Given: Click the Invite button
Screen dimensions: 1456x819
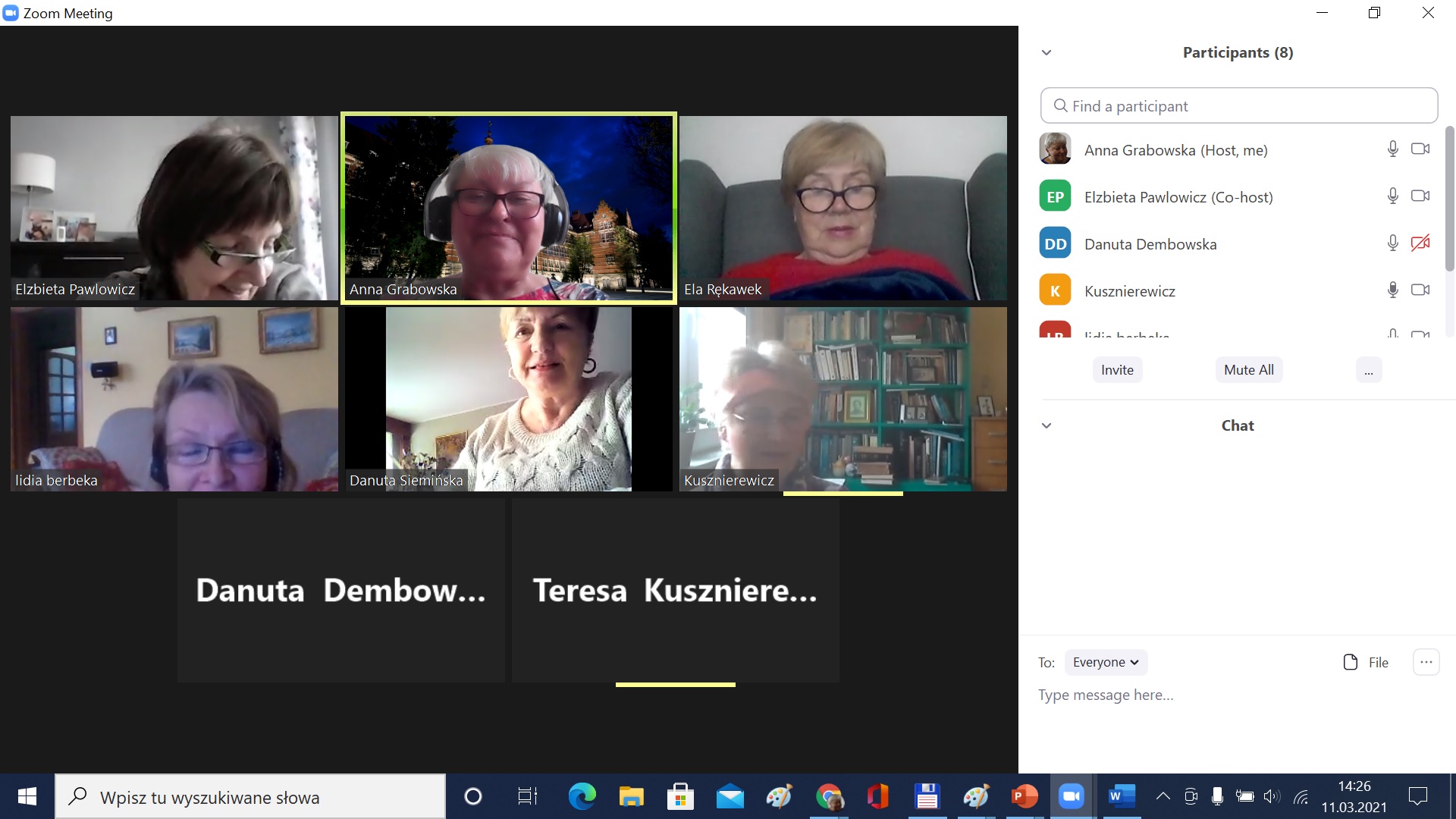Looking at the screenshot, I should point(1117,370).
